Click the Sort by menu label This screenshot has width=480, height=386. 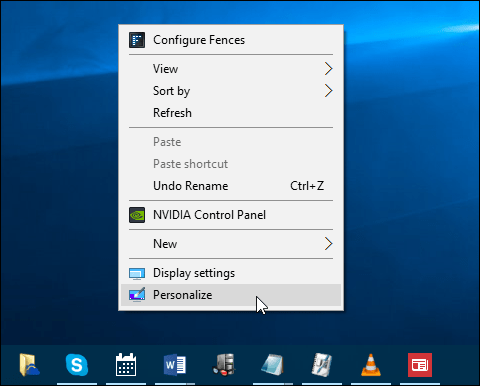click(172, 91)
